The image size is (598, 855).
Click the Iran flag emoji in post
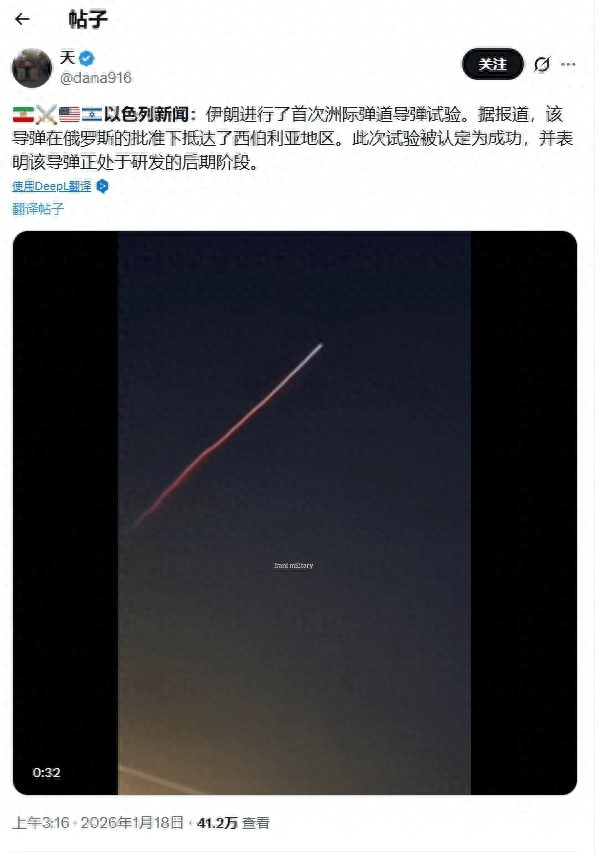pyautogui.click(x=23, y=115)
